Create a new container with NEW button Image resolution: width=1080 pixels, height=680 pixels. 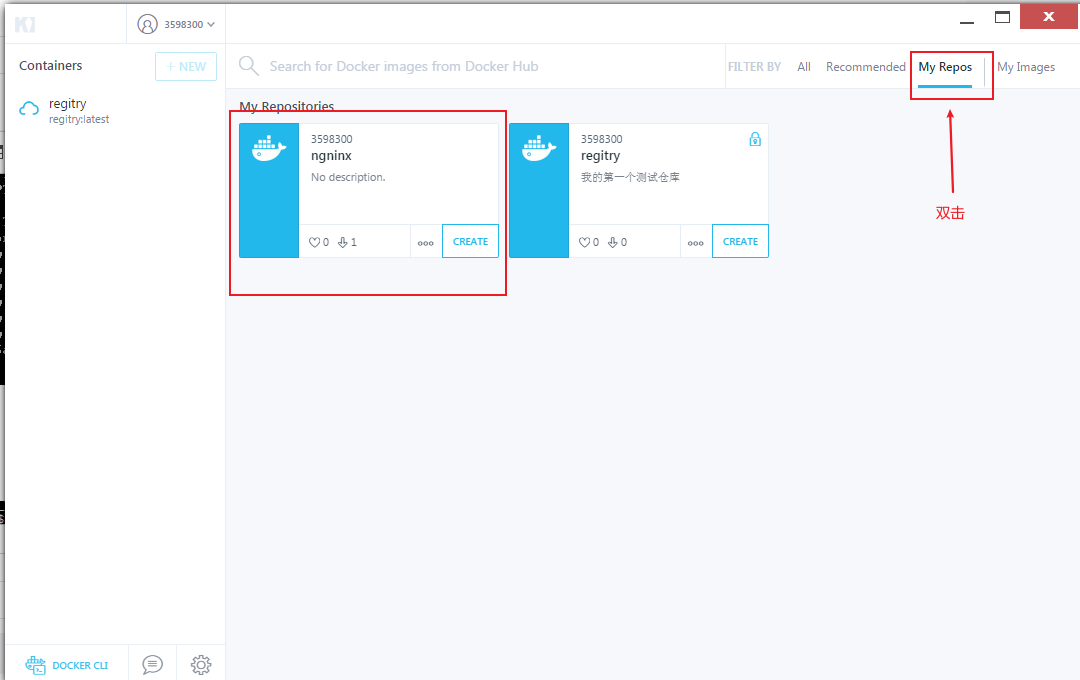[186, 67]
